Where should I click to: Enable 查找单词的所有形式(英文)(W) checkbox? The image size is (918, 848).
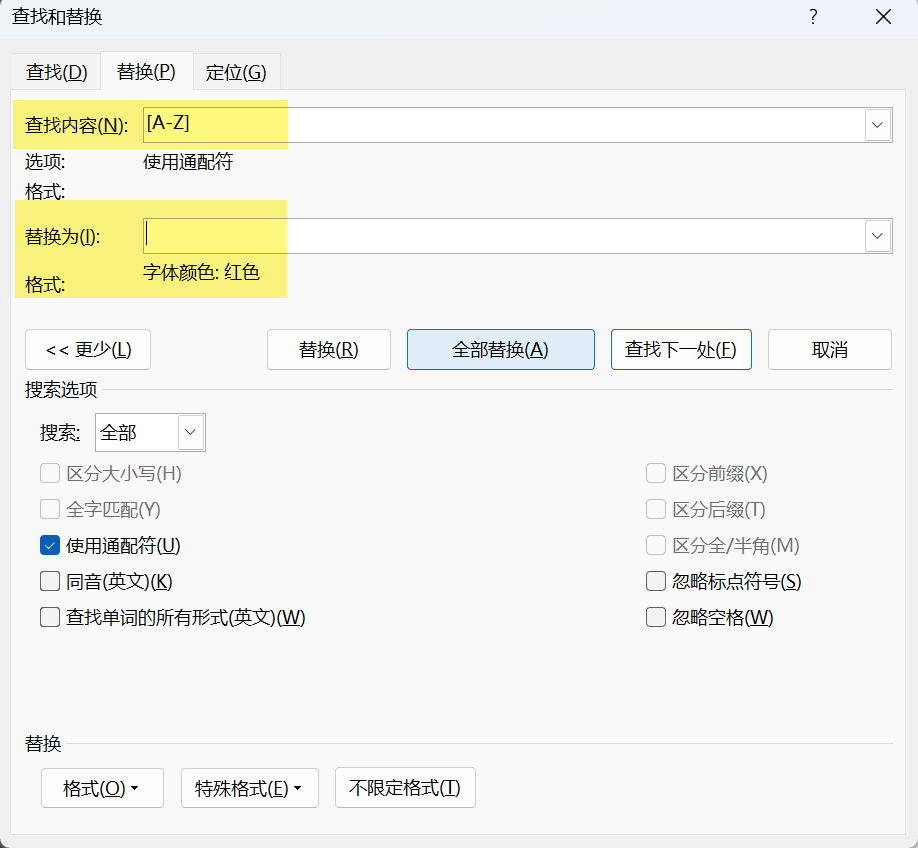(50, 617)
